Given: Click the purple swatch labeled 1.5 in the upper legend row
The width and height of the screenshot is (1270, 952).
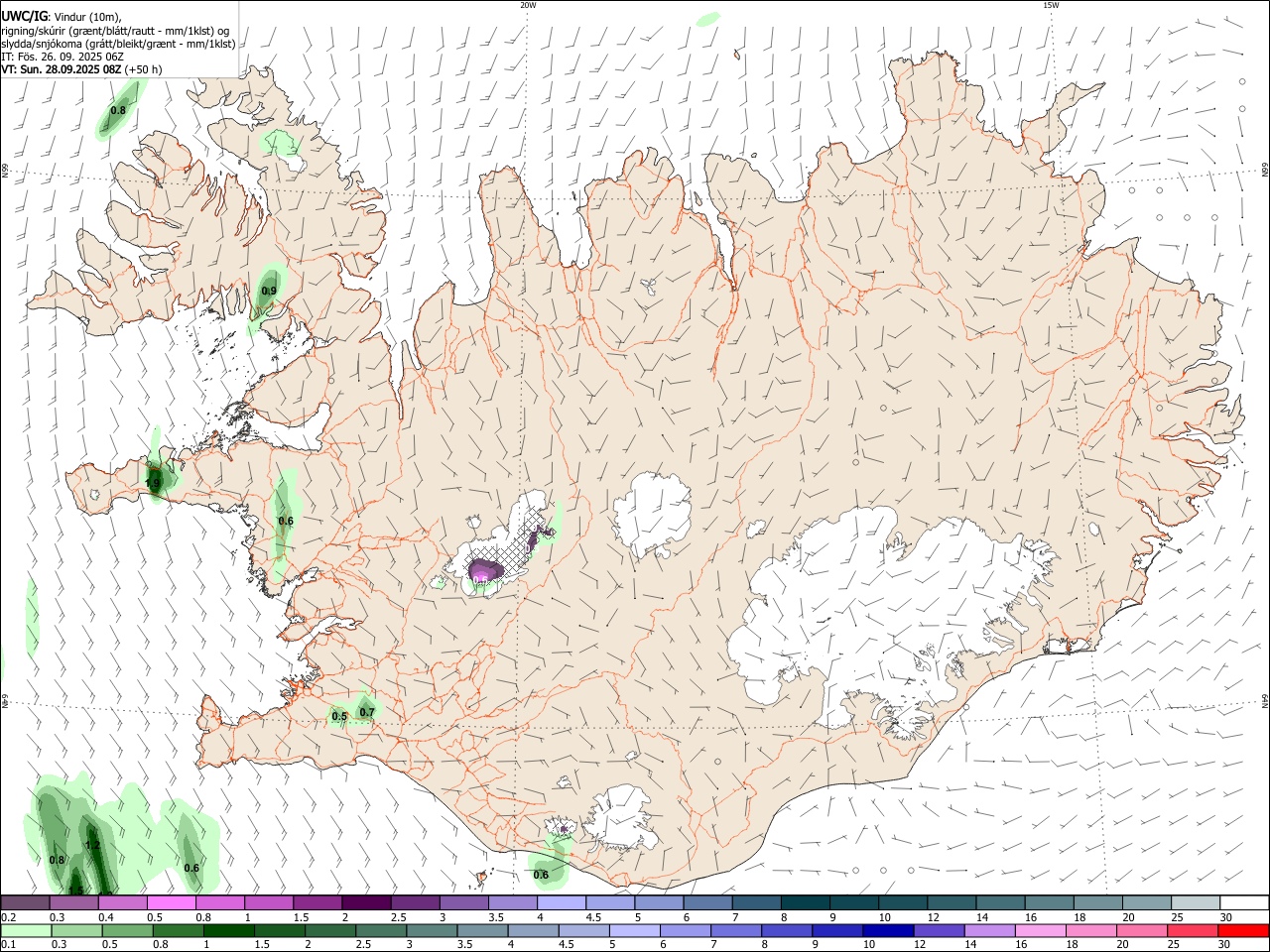Looking at the screenshot, I should (317, 903).
